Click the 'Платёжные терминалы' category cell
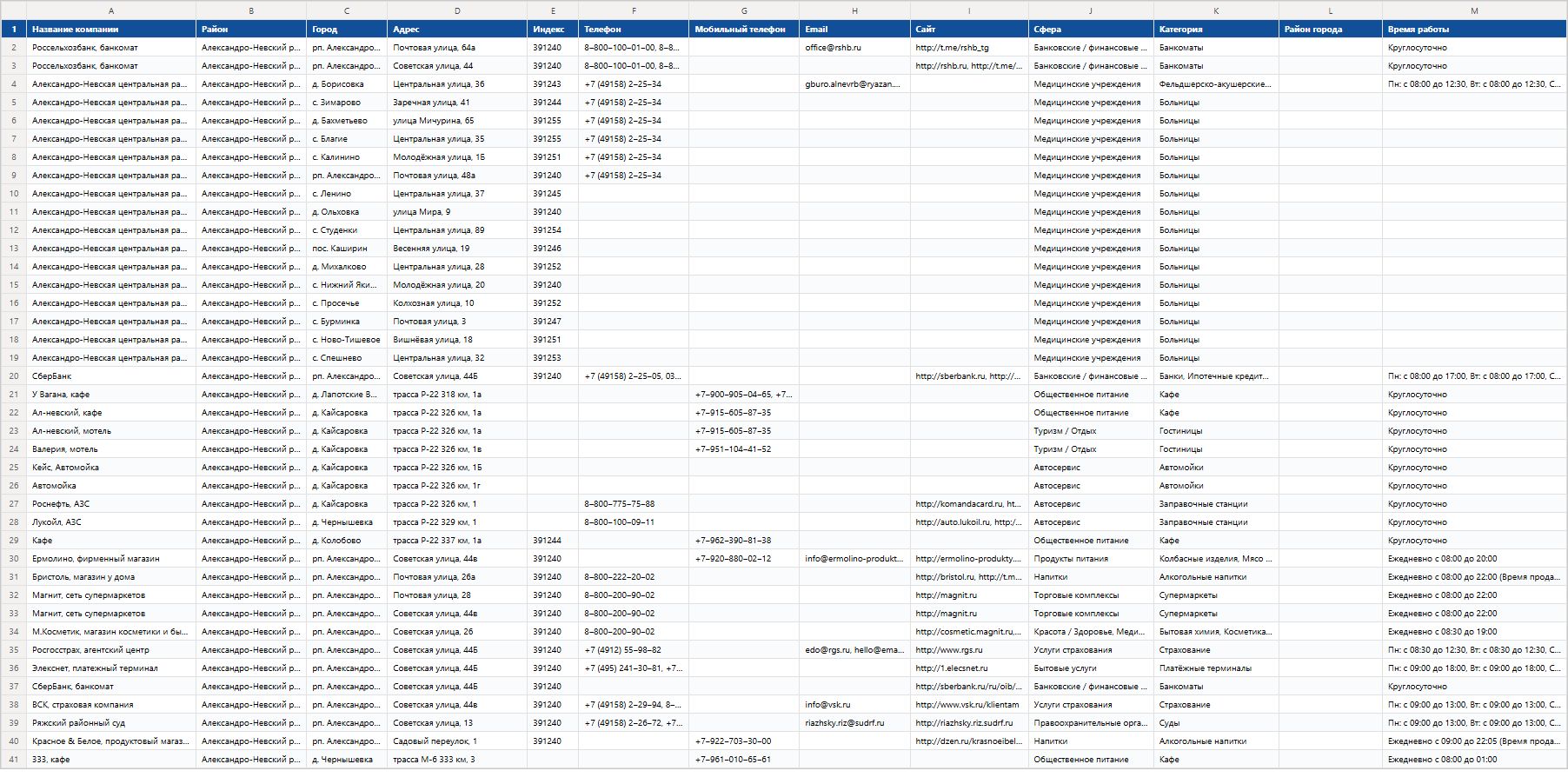 [1216, 668]
